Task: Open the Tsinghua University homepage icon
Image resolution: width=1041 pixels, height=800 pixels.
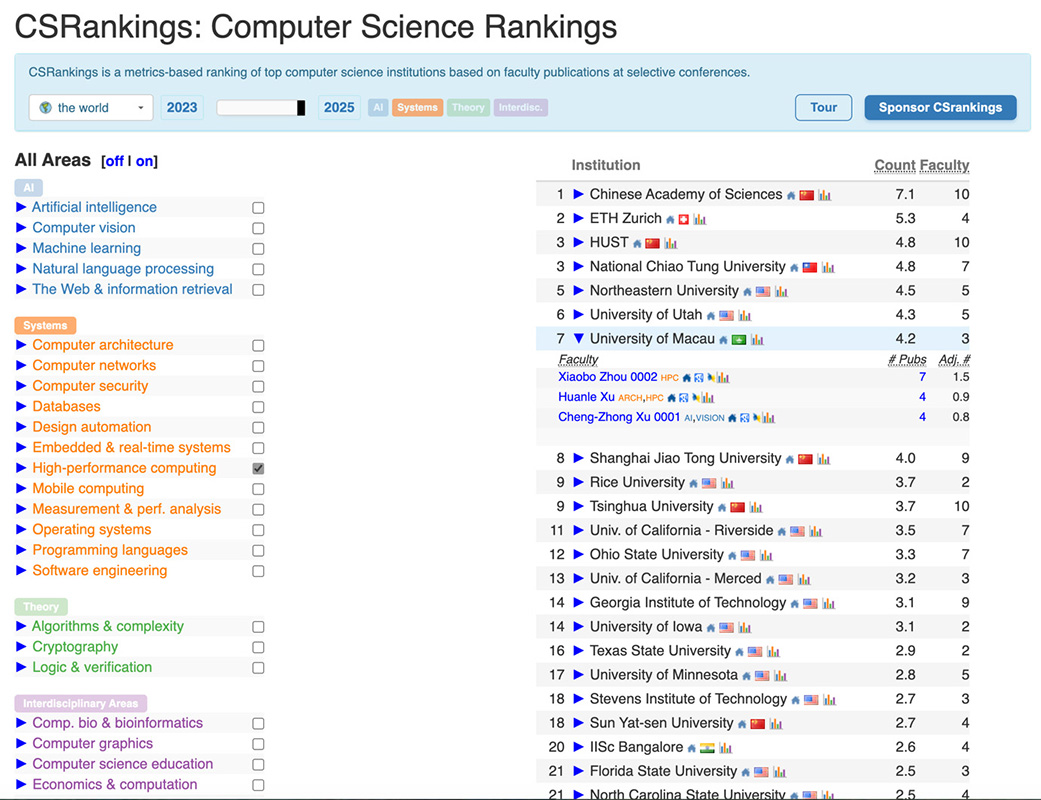Action: click(x=722, y=507)
